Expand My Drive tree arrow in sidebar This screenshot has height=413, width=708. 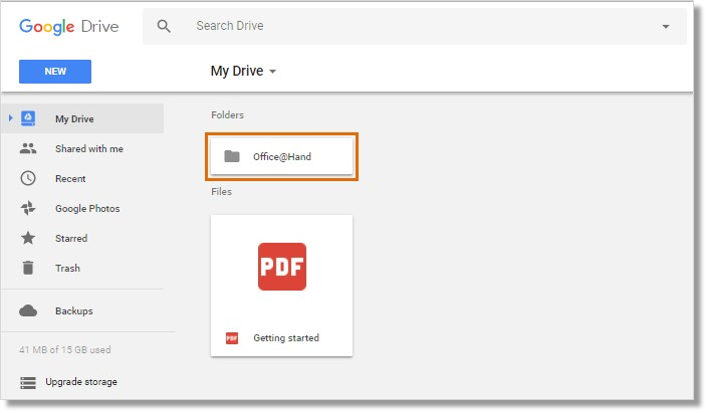click(x=10, y=118)
